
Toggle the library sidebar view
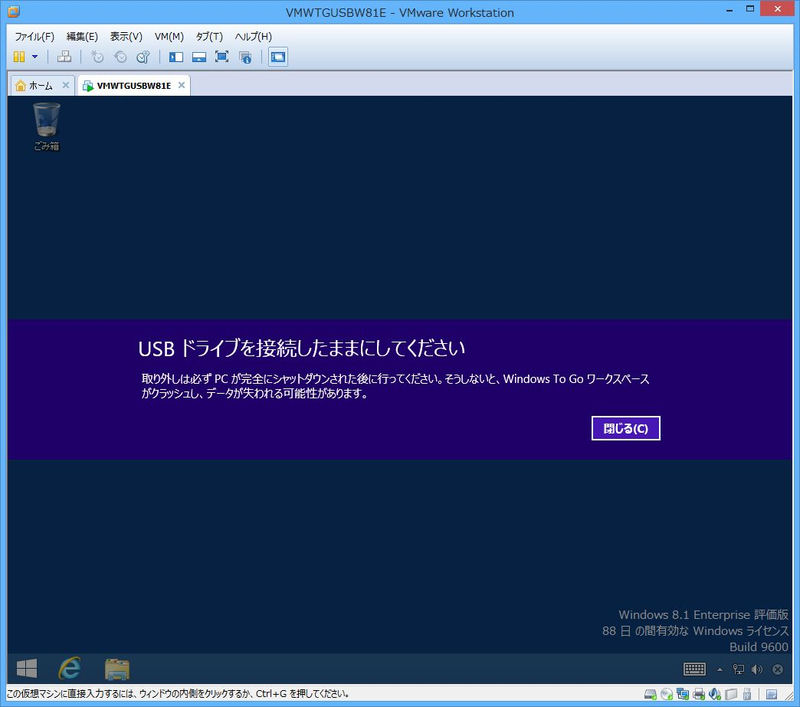[x=176, y=57]
